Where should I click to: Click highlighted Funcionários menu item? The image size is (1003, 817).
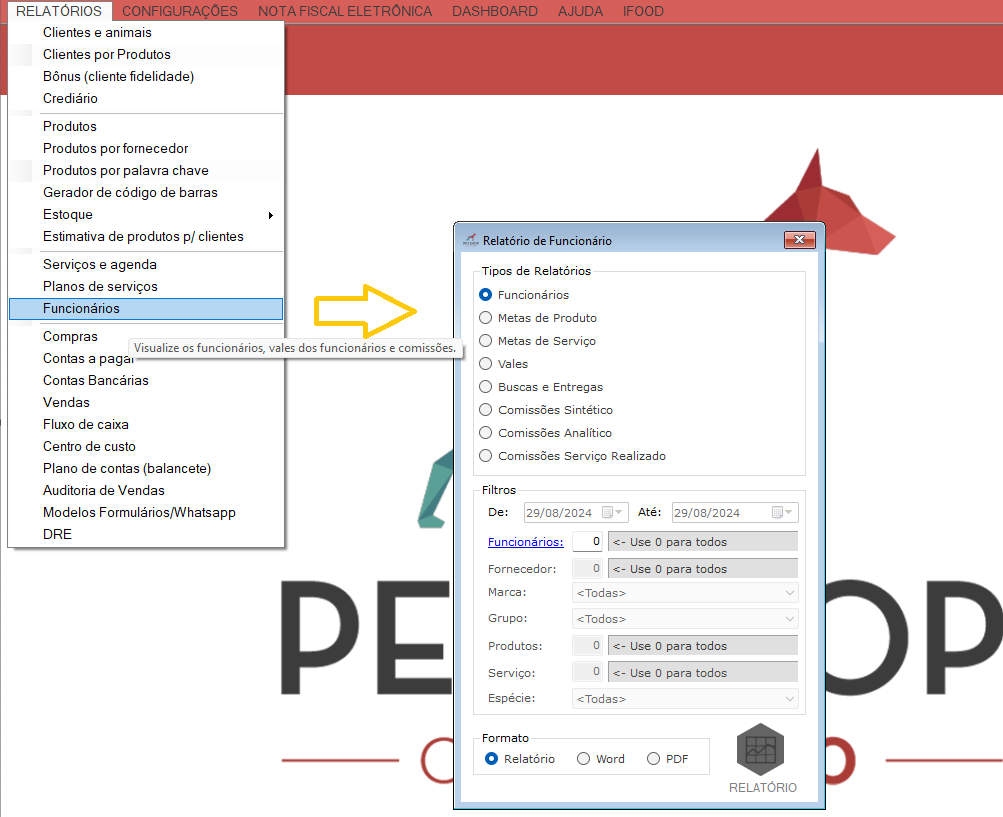pyautogui.click(x=146, y=308)
